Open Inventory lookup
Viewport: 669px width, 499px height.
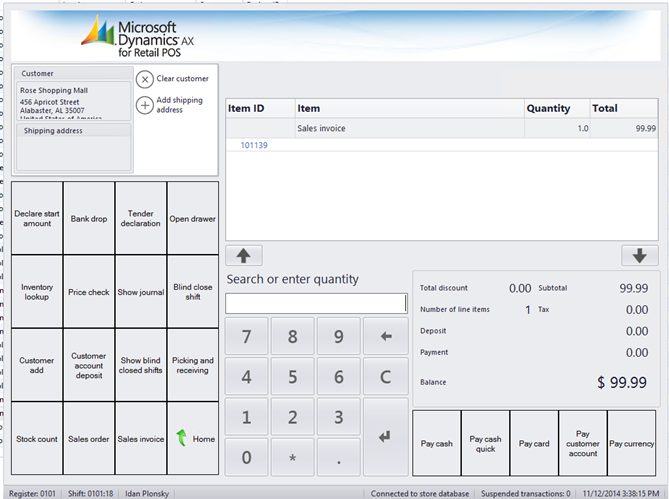point(37,292)
